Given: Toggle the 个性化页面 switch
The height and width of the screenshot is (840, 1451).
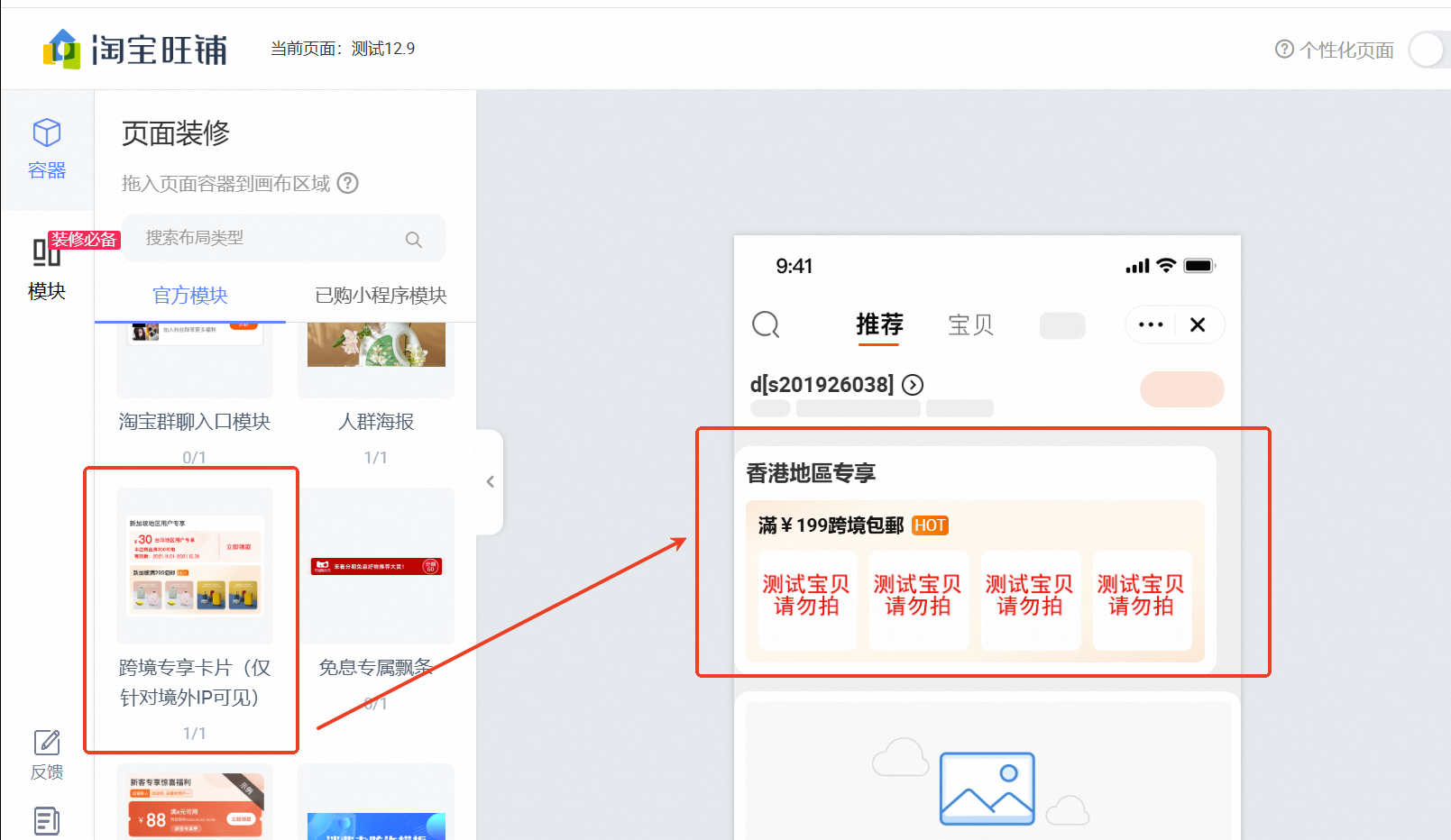Looking at the screenshot, I should coord(1429,50).
